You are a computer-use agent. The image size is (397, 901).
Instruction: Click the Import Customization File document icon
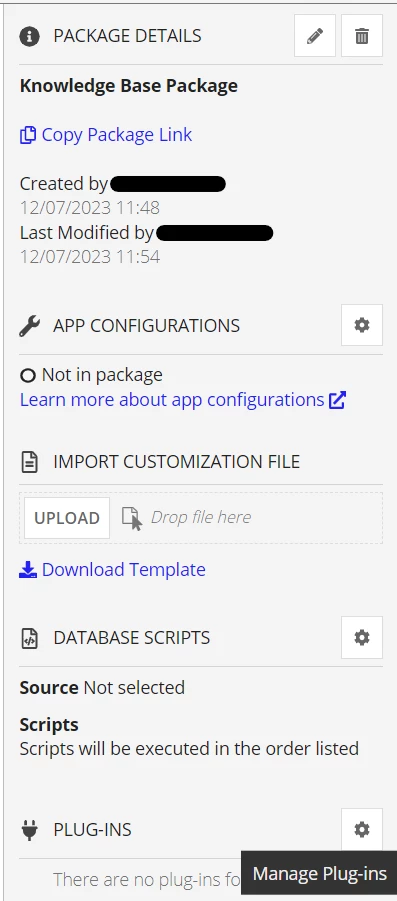pyautogui.click(x=30, y=462)
